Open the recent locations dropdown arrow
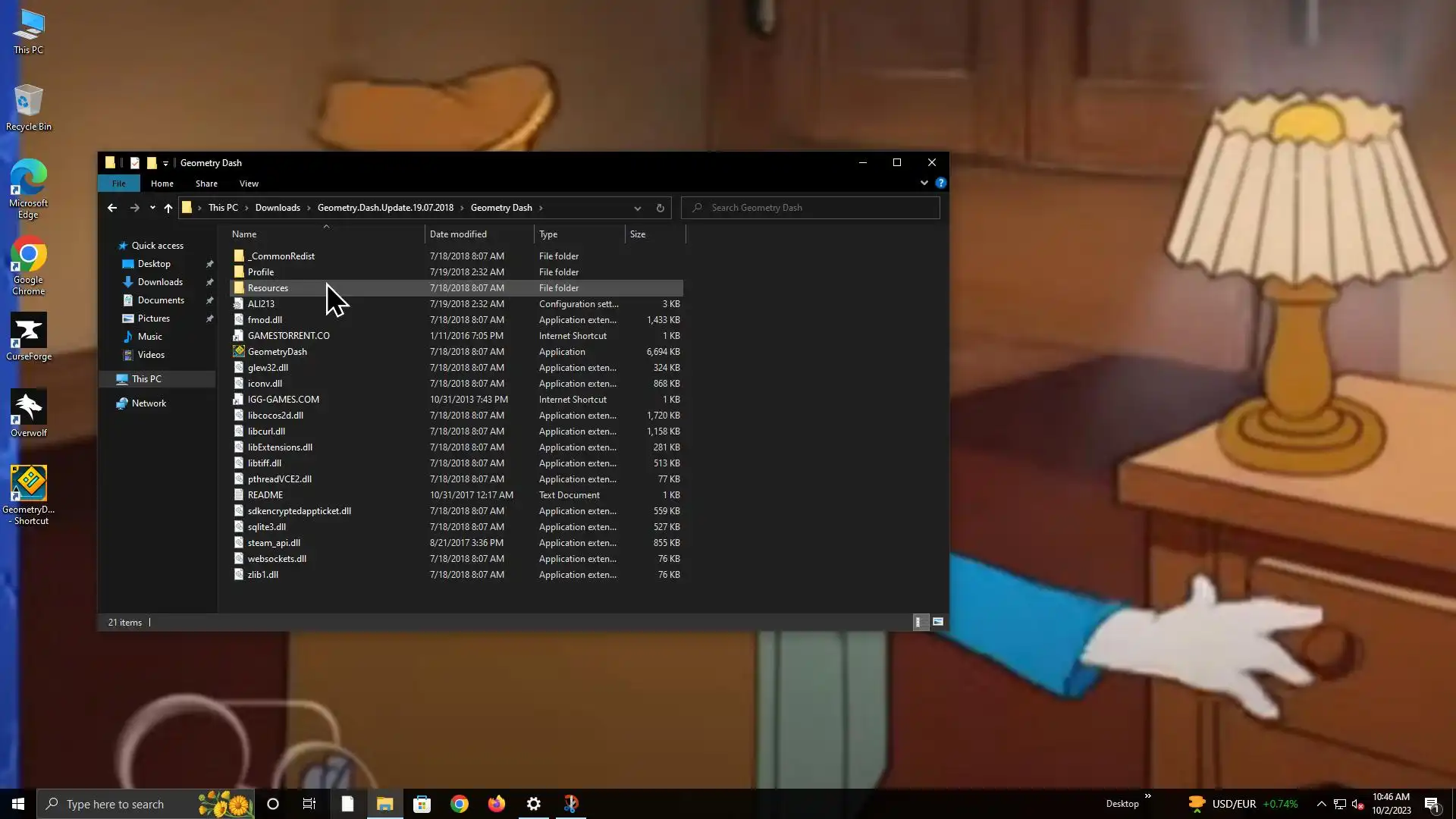1456x819 pixels. tap(152, 208)
